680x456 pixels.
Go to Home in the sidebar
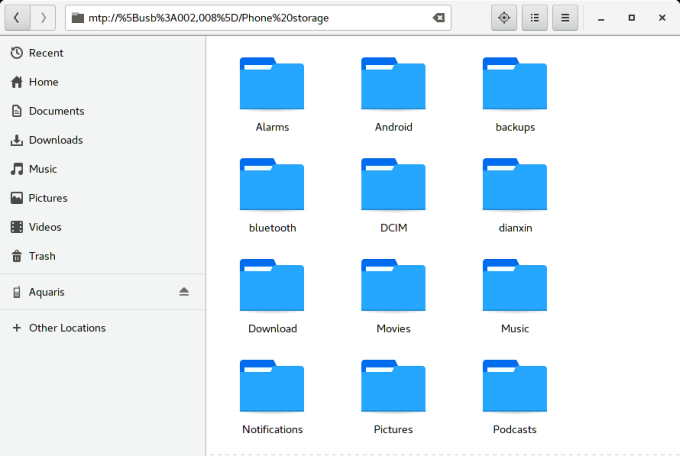(x=102, y=82)
